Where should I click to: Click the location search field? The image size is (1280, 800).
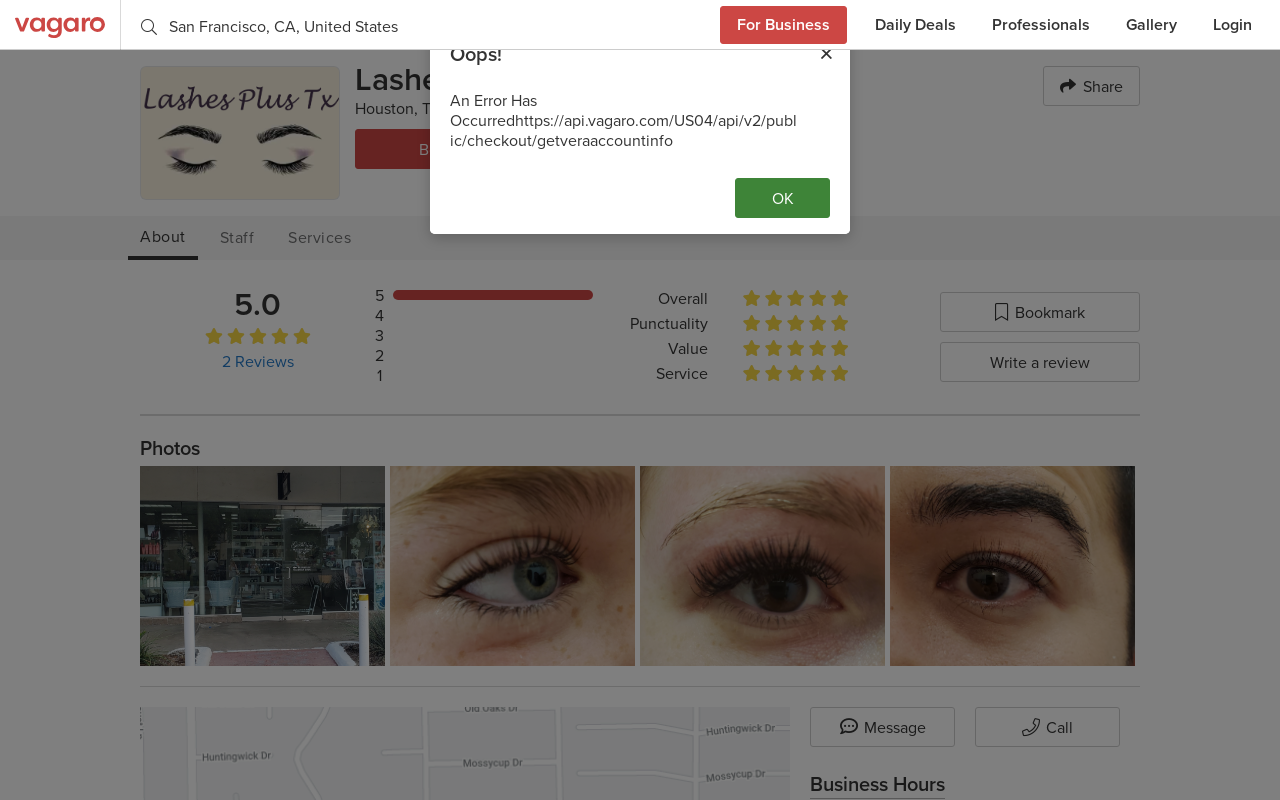[420, 27]
